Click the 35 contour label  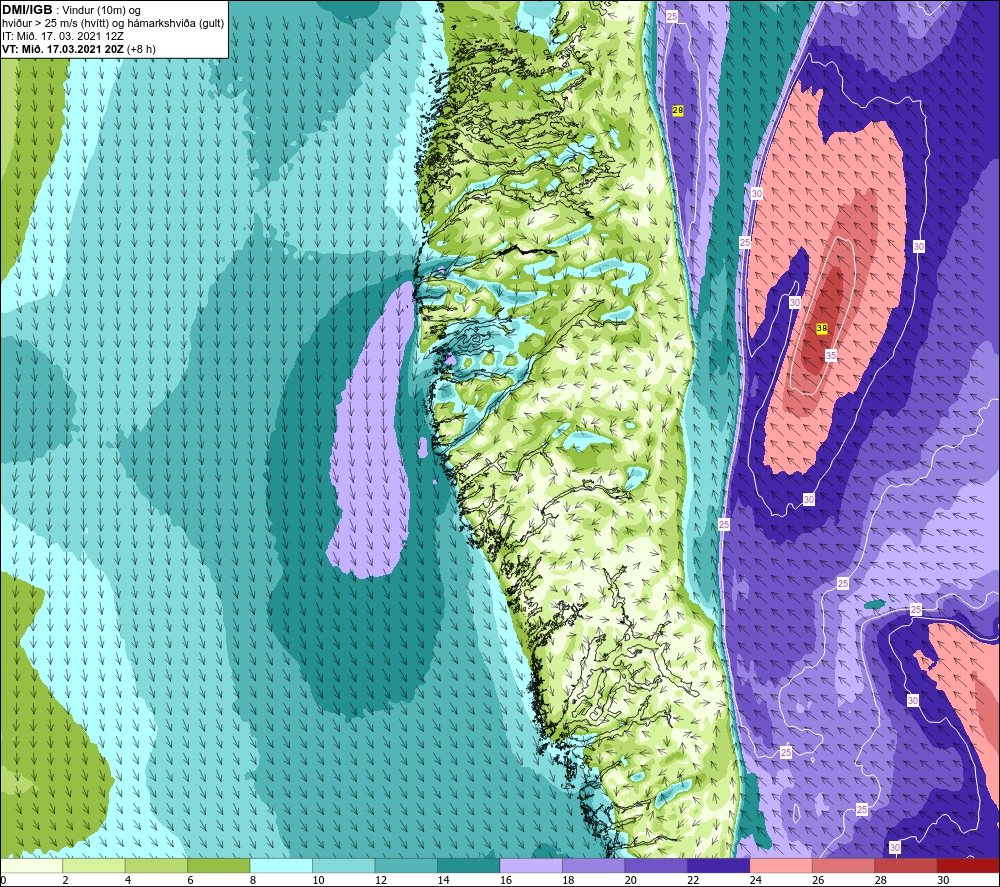[830, 355]
